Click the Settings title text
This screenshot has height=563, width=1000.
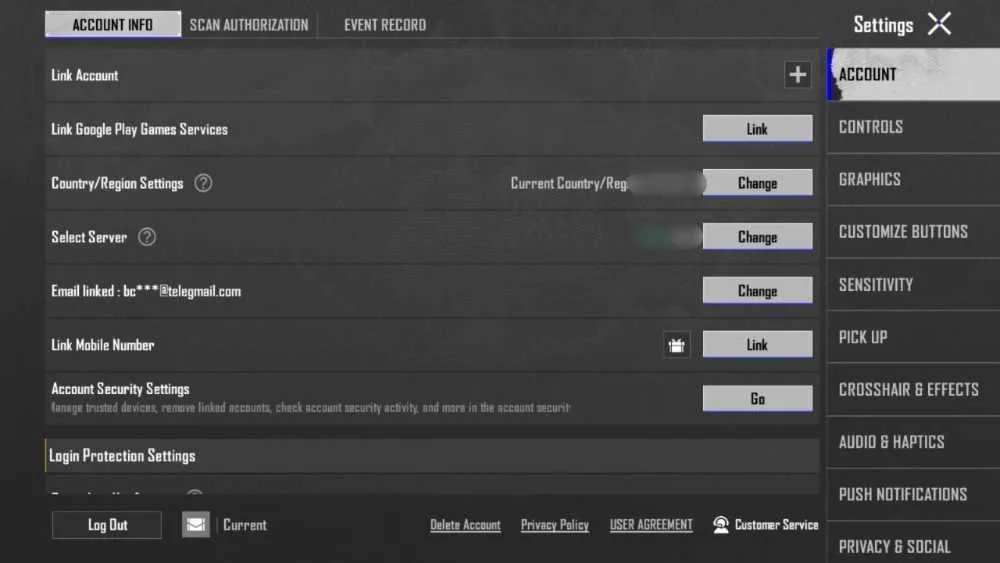click(x=883, y=25)
